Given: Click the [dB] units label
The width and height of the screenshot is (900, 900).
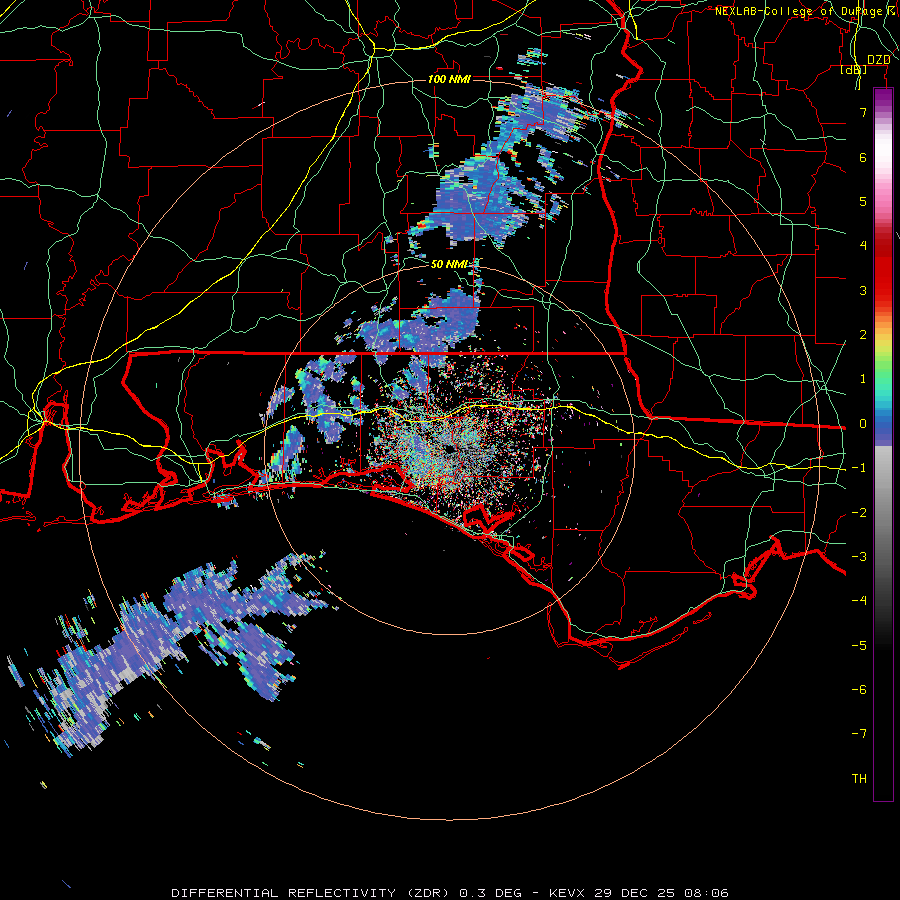Looking at the screenshot, I should [854, 69].
